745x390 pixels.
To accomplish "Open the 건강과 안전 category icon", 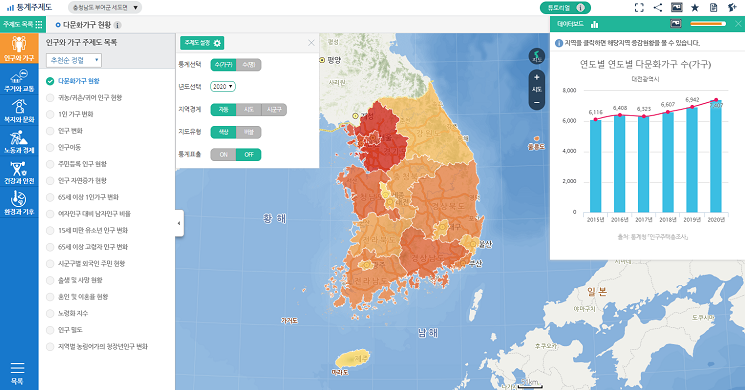I will (19, 172).
